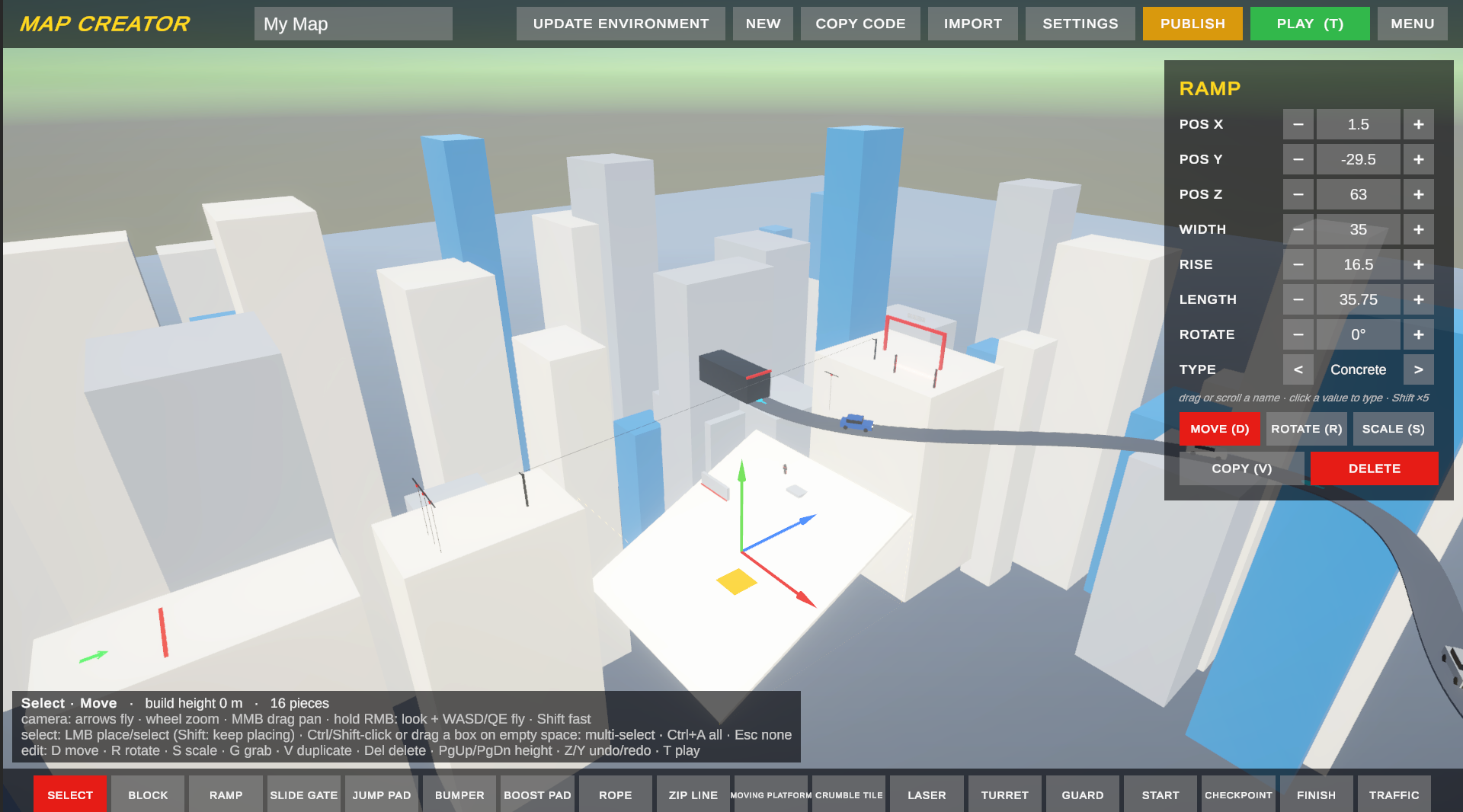Open SETTINGS
The width and height of the screenshot is (1463, 812).
(1080, 24)
